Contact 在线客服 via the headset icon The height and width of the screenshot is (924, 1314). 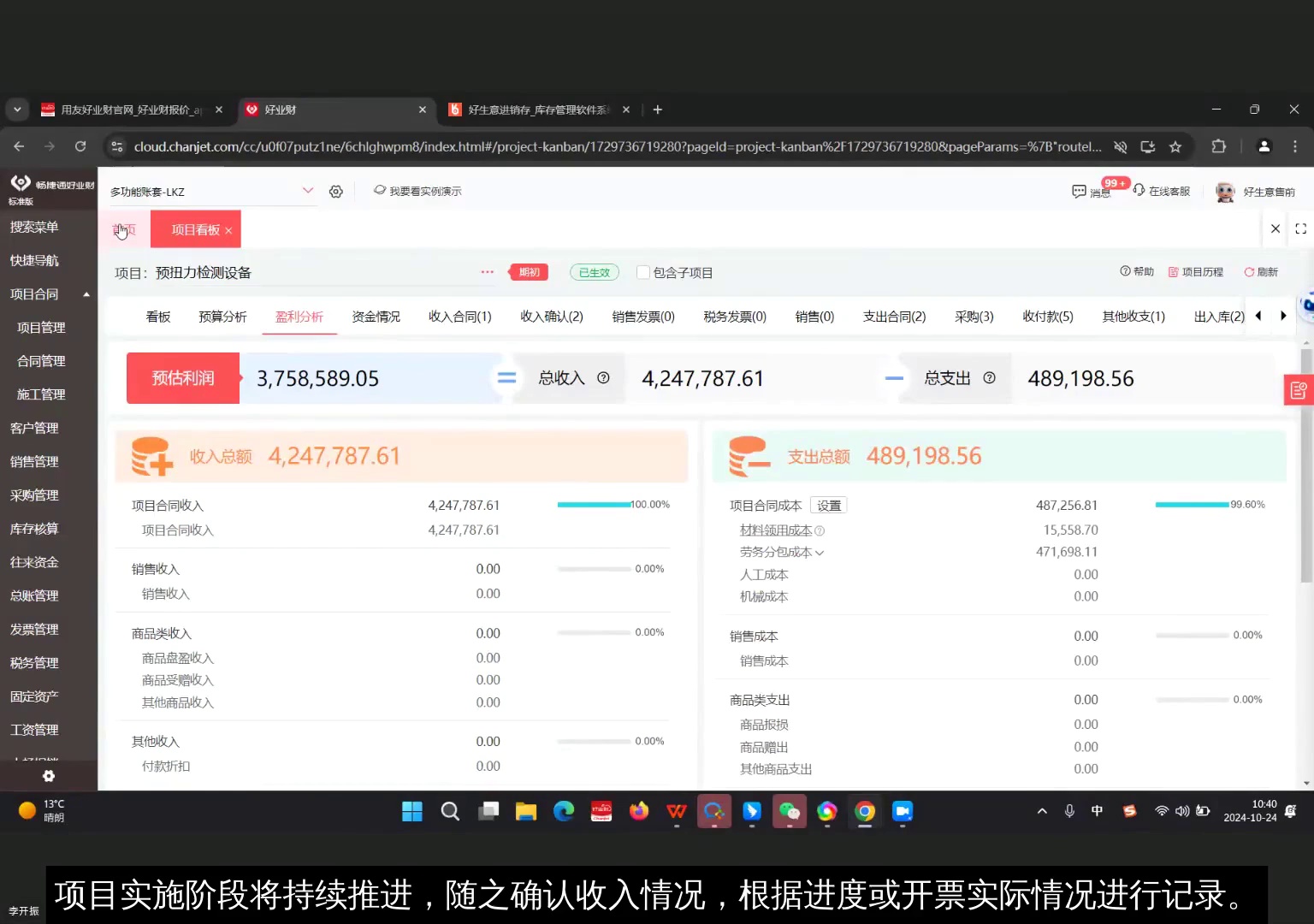pos(1162,192)
